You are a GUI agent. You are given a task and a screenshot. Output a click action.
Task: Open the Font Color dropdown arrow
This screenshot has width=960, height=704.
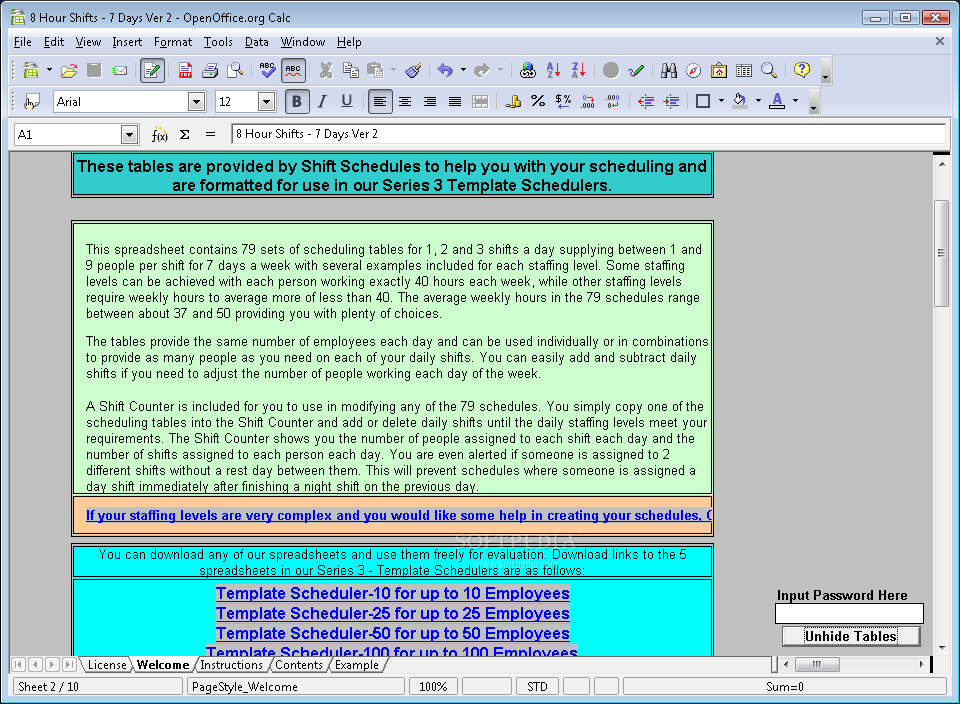(x=795, y=101)
